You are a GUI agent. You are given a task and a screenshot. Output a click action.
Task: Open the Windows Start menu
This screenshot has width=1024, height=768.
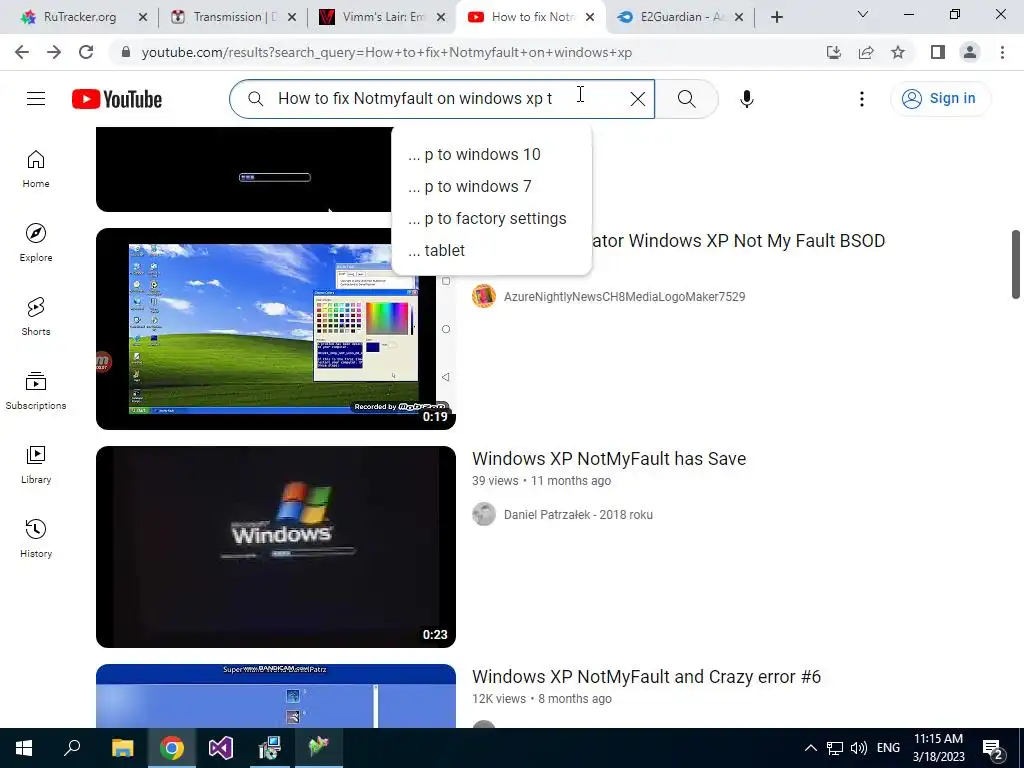(24, 748)
